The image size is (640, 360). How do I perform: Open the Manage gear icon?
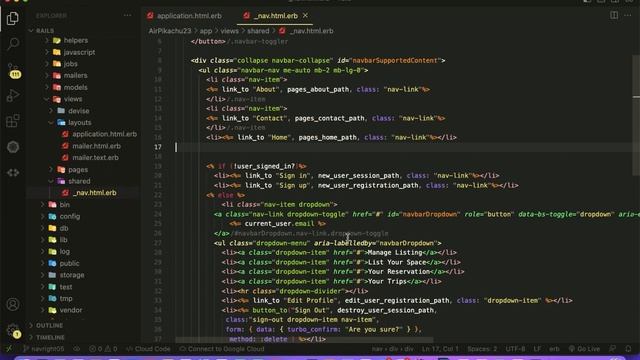[13, 330]
